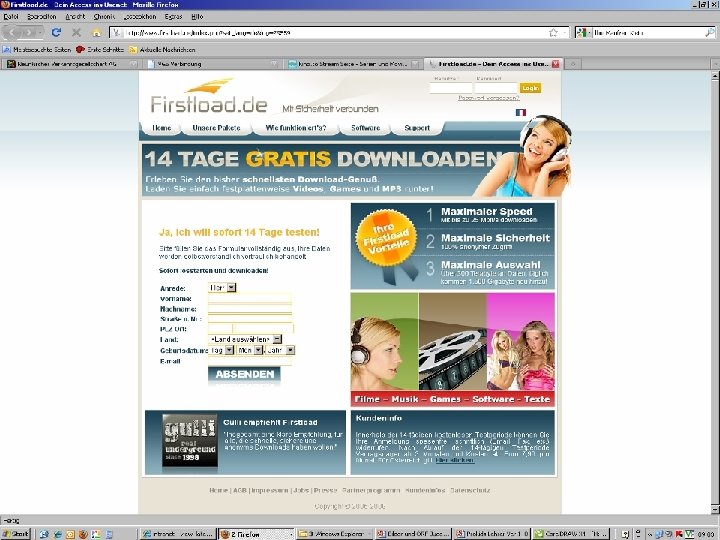
Task: Click the Vorname input field
Action: point(250,298)
